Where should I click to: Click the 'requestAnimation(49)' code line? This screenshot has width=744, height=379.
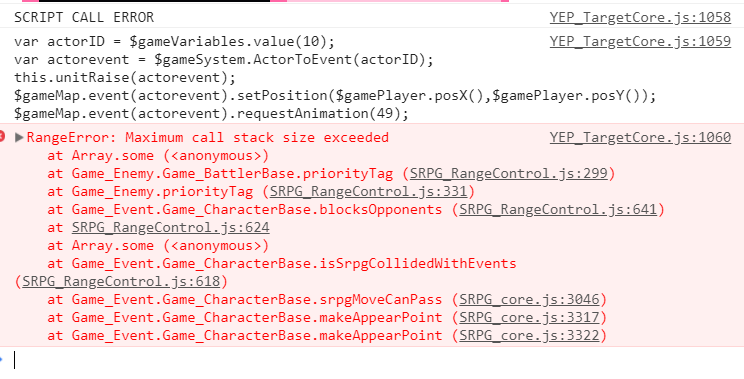(x=212, y=114)
